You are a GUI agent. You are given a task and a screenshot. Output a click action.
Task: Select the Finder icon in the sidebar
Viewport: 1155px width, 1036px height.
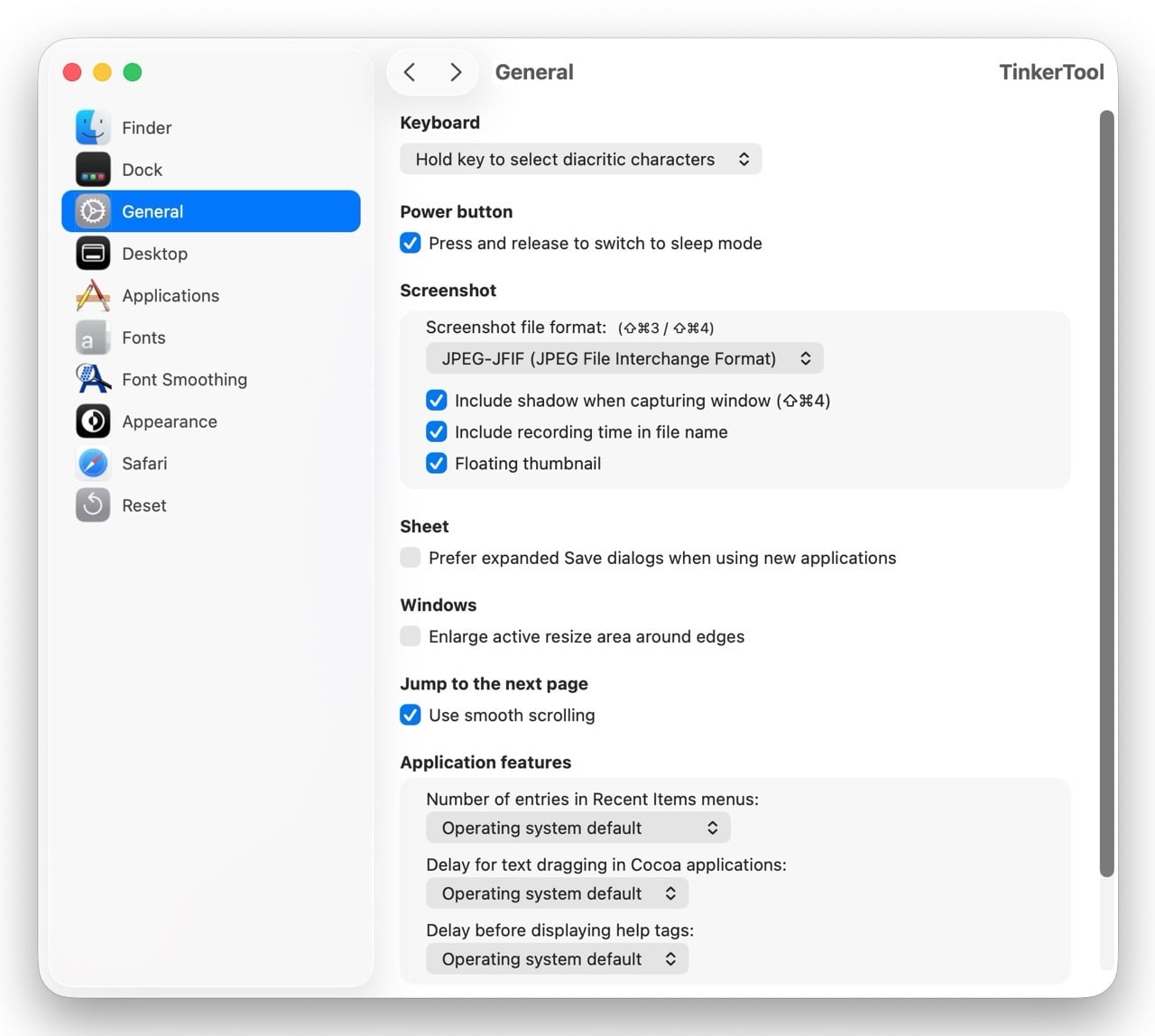(x=92, y=127)
